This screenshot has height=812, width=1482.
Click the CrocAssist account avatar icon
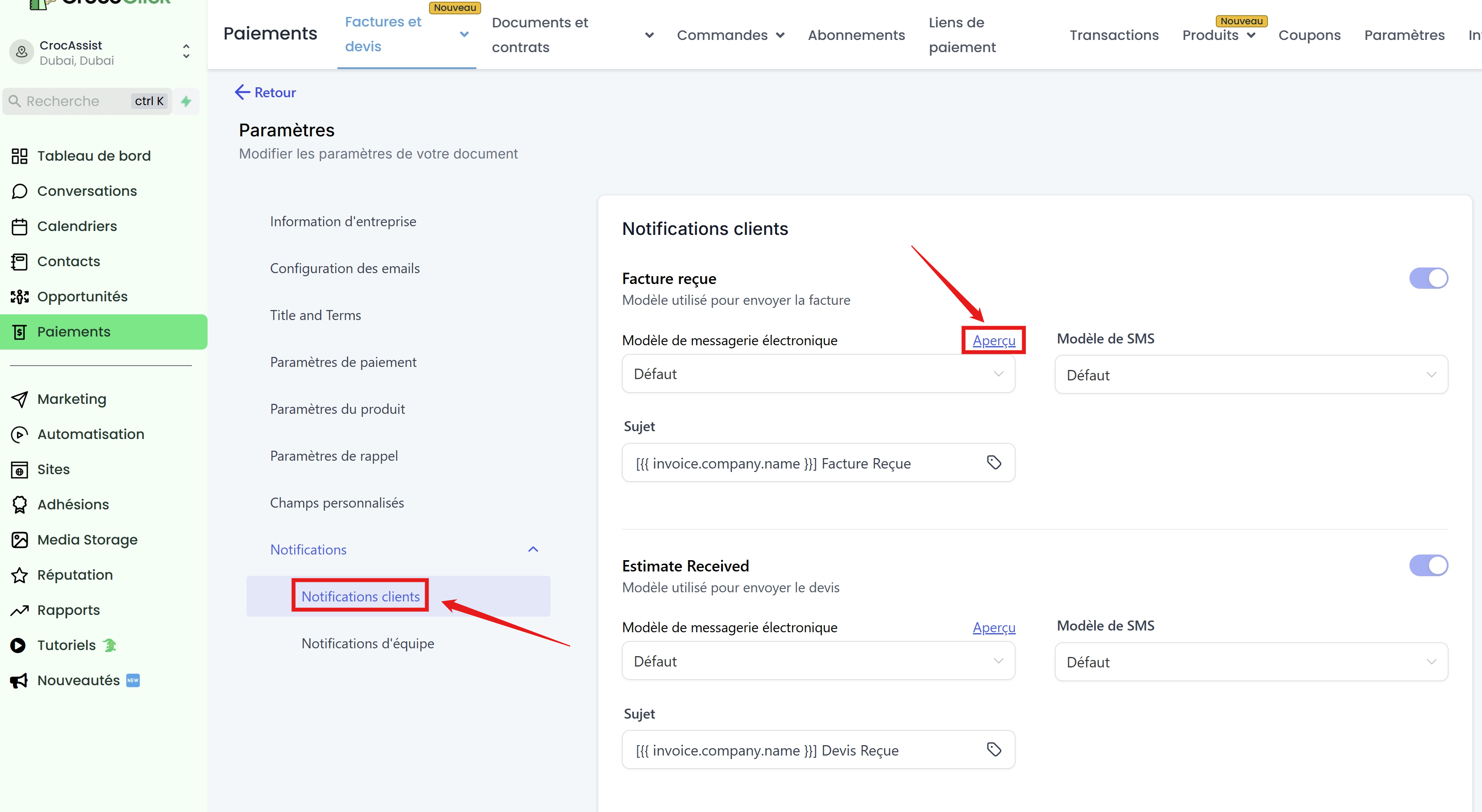point(22,53)
